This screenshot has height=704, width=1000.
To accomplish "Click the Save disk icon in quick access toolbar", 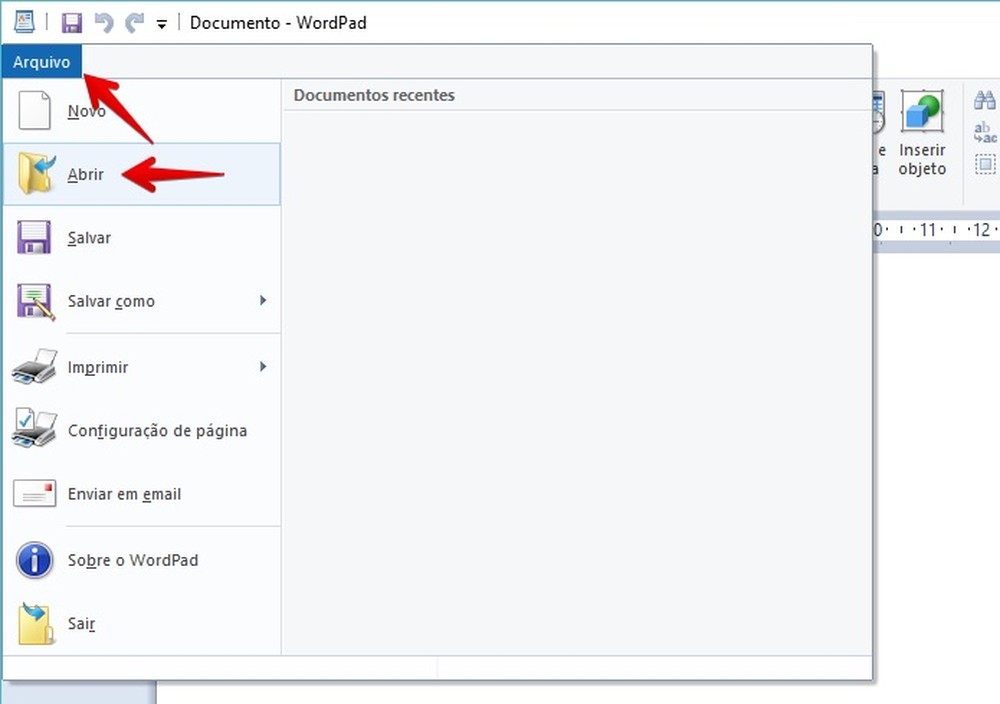I will pos(71,22).
